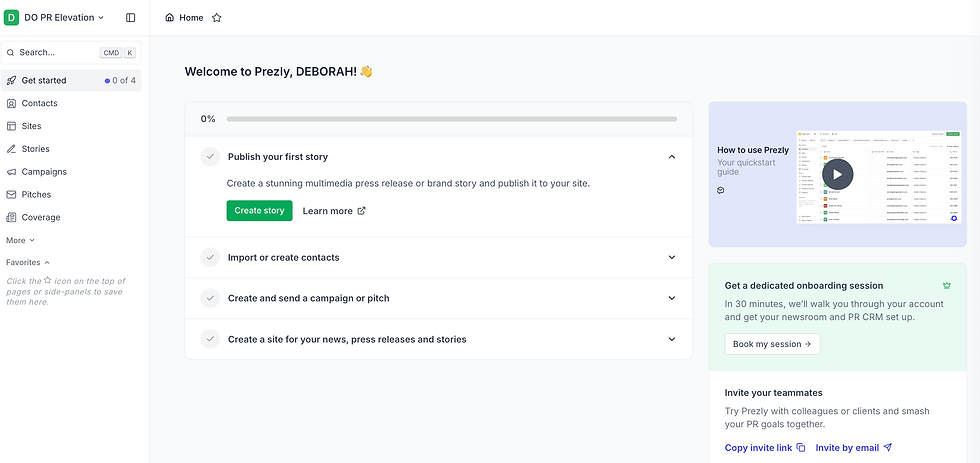Expand the More sidebar menu
This screenshot has width=980, height=463.
[x=20, y=240]
